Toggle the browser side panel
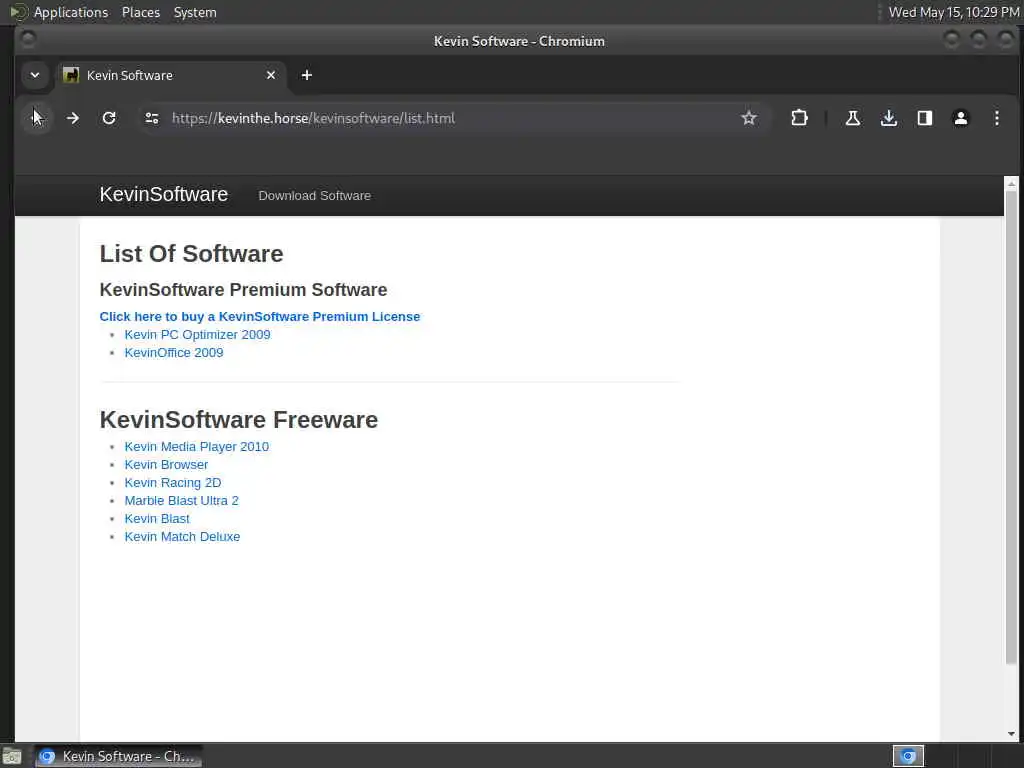 click(x=925, y=118)
